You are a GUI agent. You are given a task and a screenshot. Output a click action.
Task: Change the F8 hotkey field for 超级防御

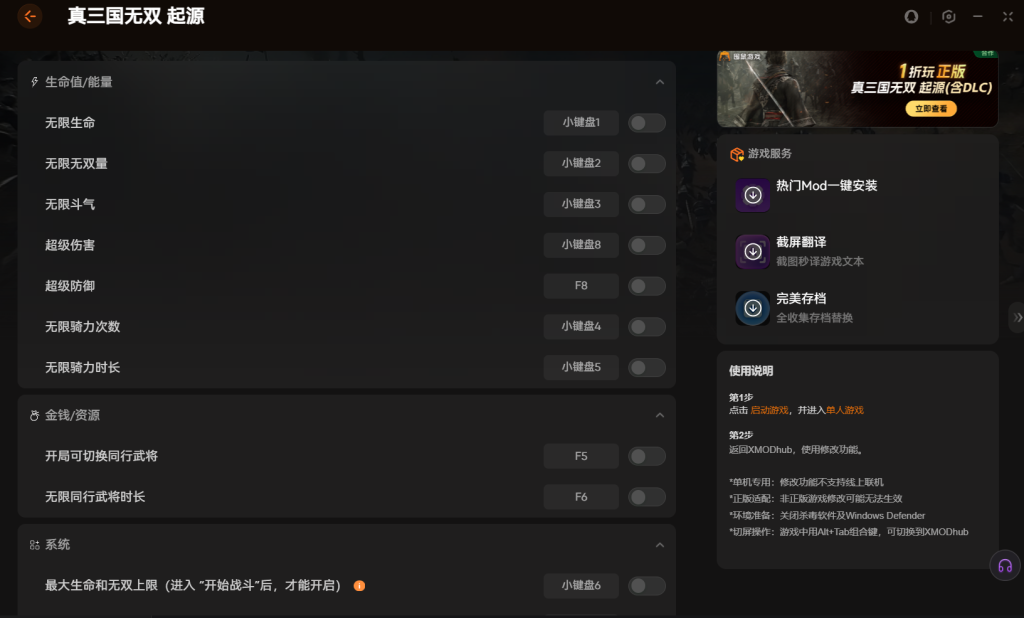point(581,286)
